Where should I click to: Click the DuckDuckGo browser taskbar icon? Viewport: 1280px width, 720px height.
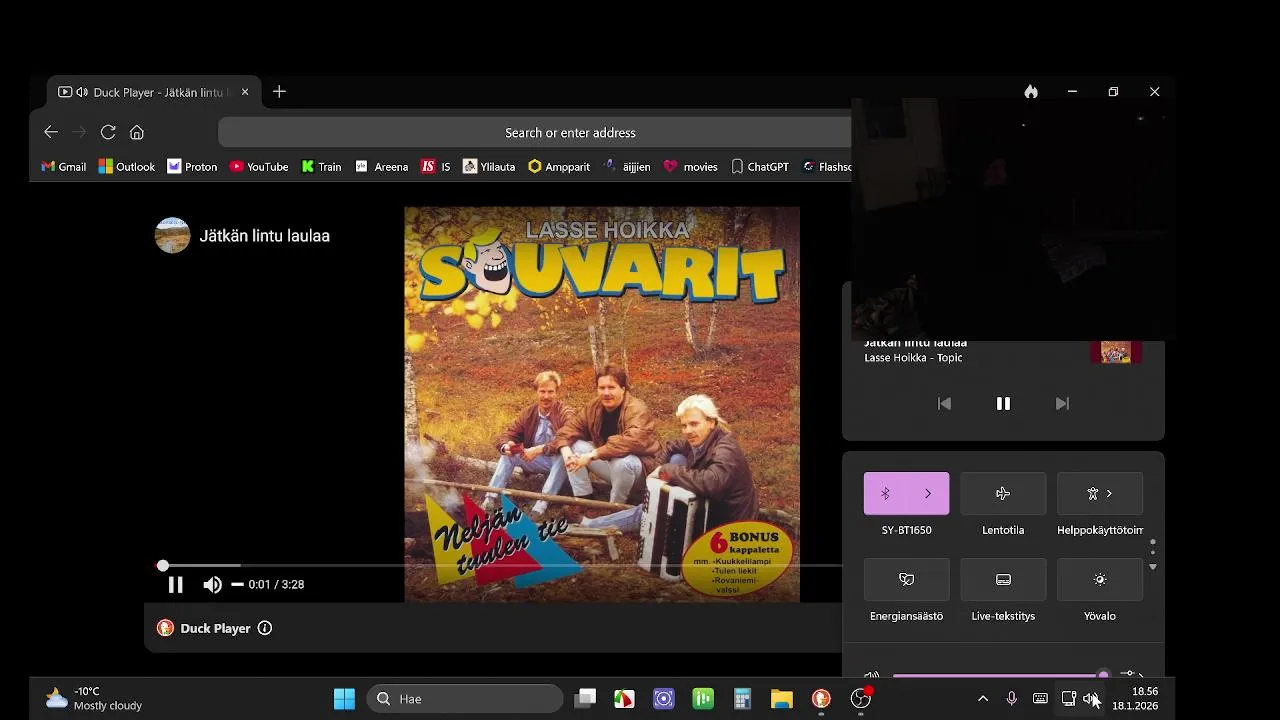821,699
